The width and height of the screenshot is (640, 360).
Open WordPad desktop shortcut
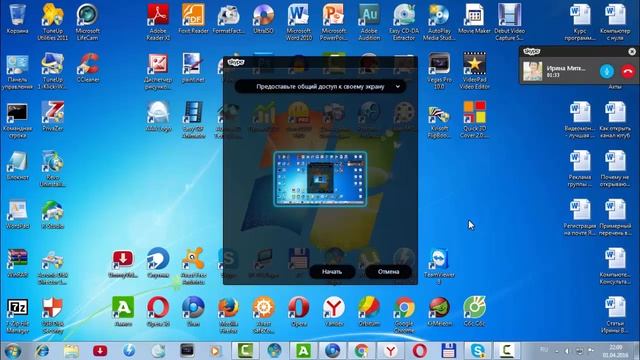pos(18,214)
